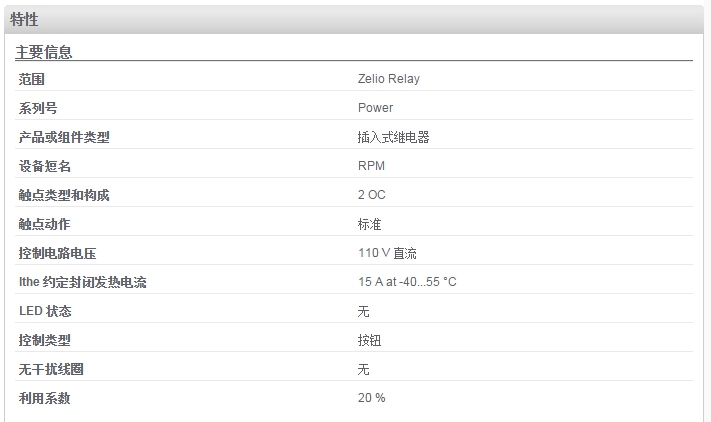Select the 按钮 control type value
This screenshot has height=422, width=711.
tap(369, 340)
